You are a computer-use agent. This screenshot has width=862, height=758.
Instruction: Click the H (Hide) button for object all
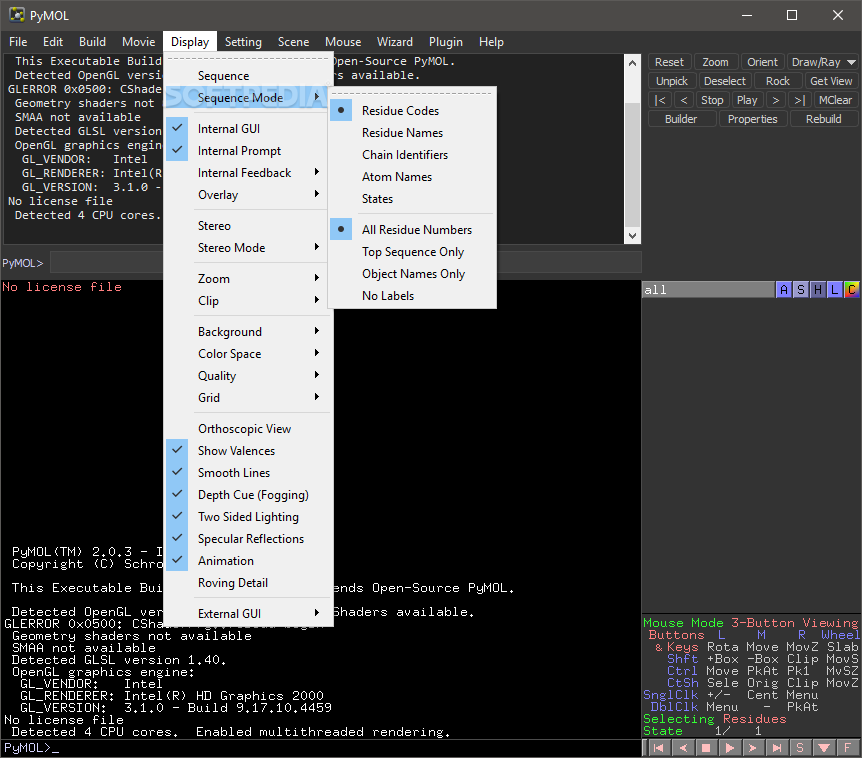click(817, 290)
